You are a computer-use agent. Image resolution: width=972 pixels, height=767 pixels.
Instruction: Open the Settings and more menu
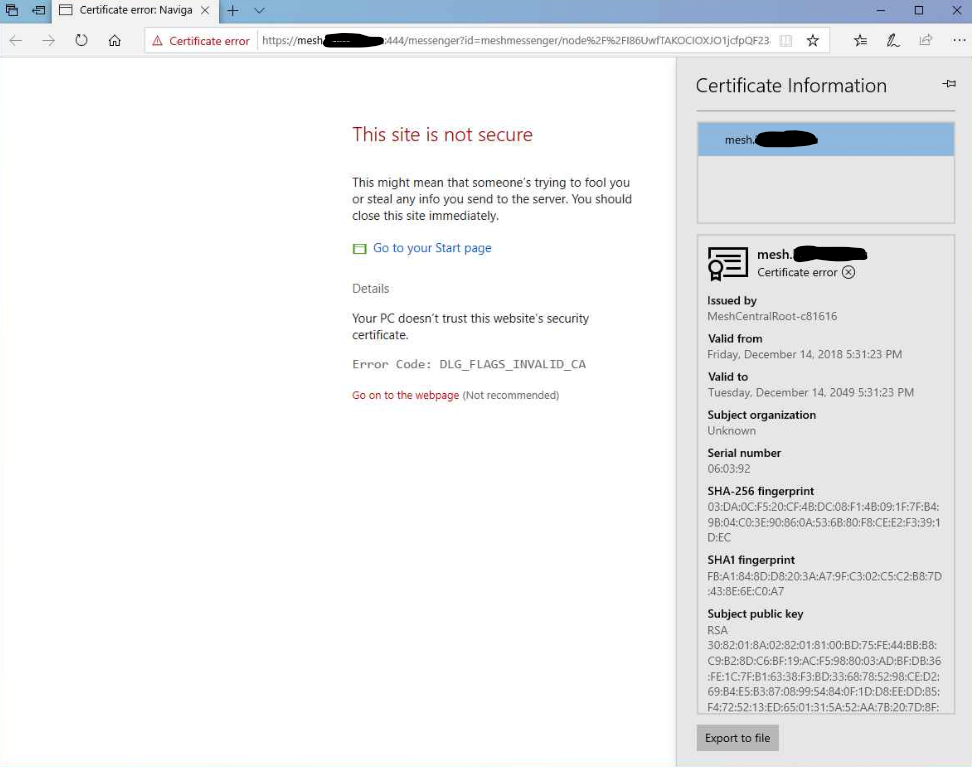coord(957,40)
